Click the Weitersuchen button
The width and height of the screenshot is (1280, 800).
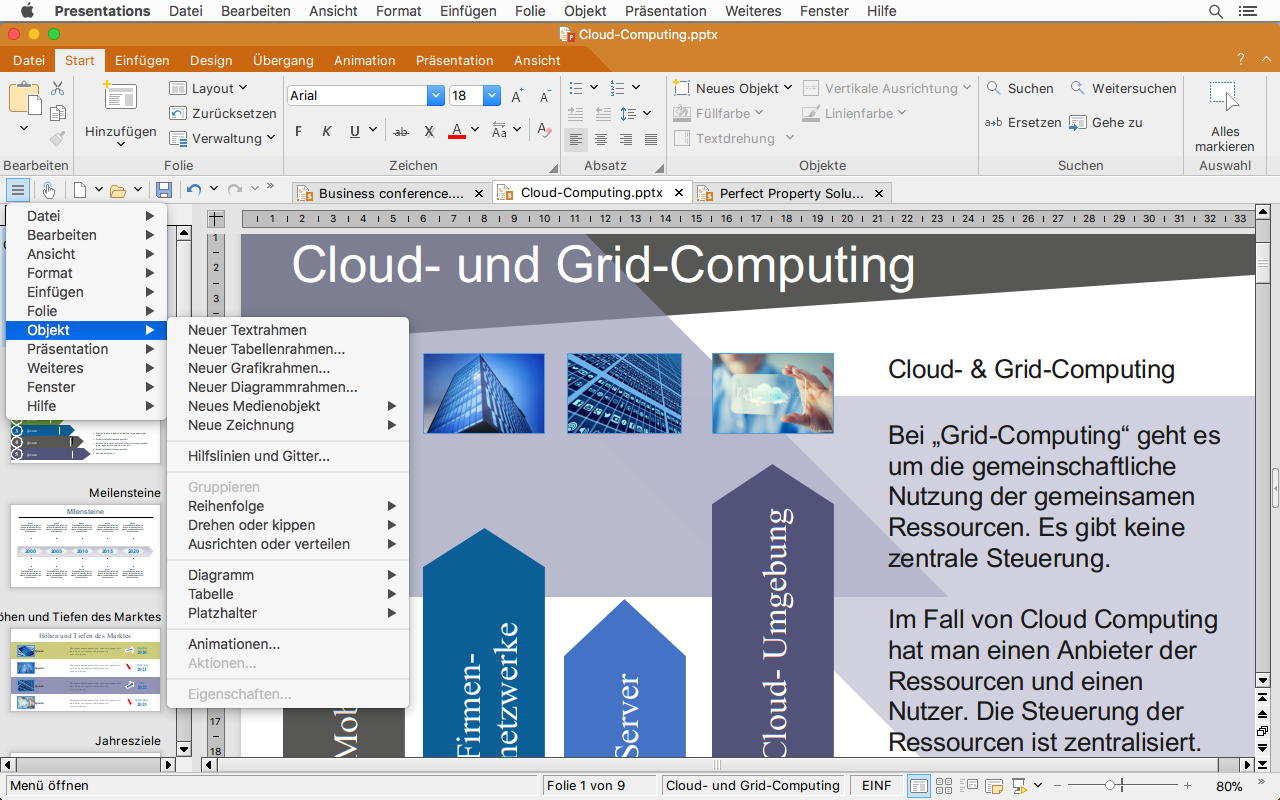[x=1123, y=88]
